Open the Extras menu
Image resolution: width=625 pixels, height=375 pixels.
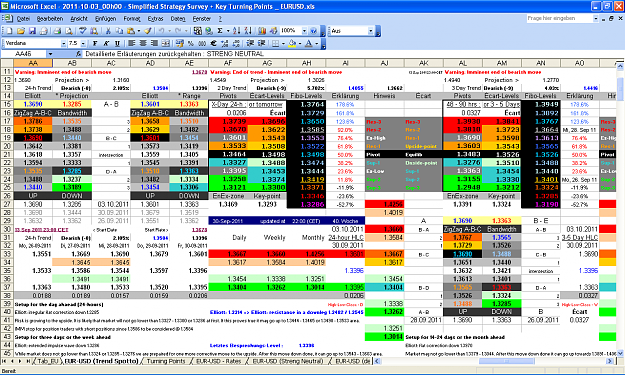coord(155,19)
